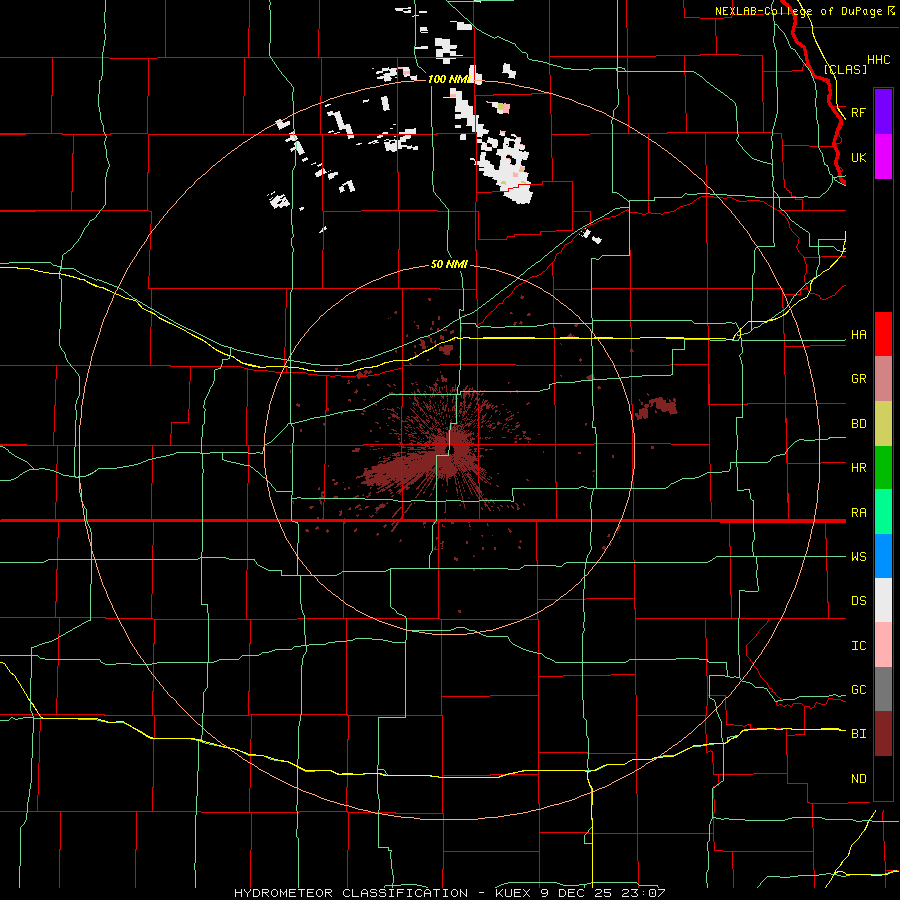Screen dimensions: 900x900
Task: Select the "IC" legend label
Action: [x=858, y=646]
